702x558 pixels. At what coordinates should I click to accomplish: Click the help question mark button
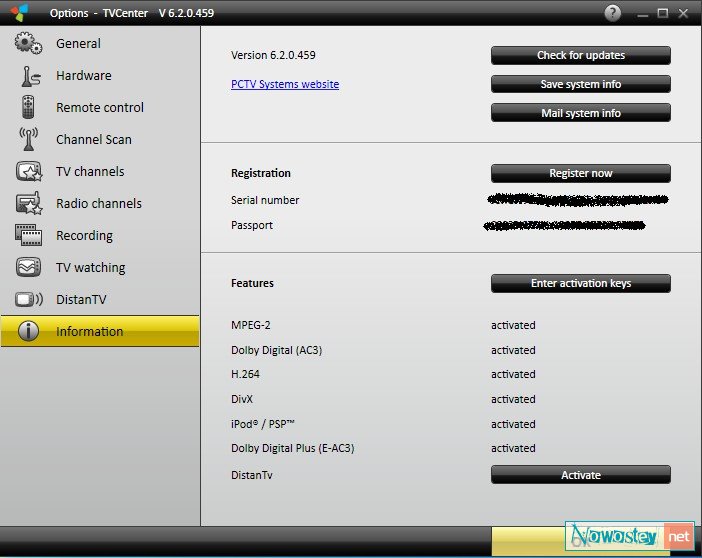pyautogui.click(x=613, y=13)
